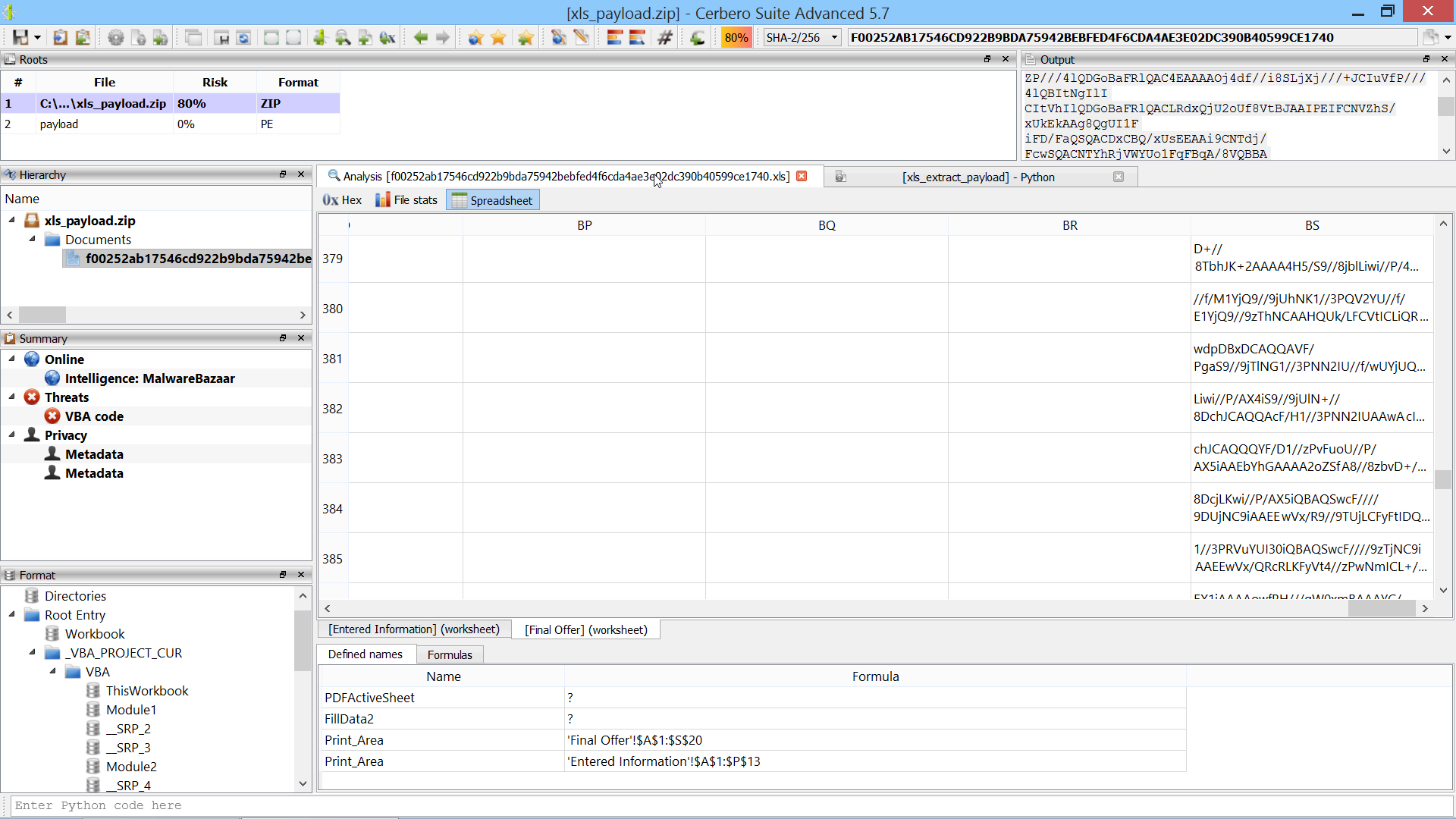Click the file-with-gear toolbar icon
The height and width of the screenshot is (819, 1456).
138,37
